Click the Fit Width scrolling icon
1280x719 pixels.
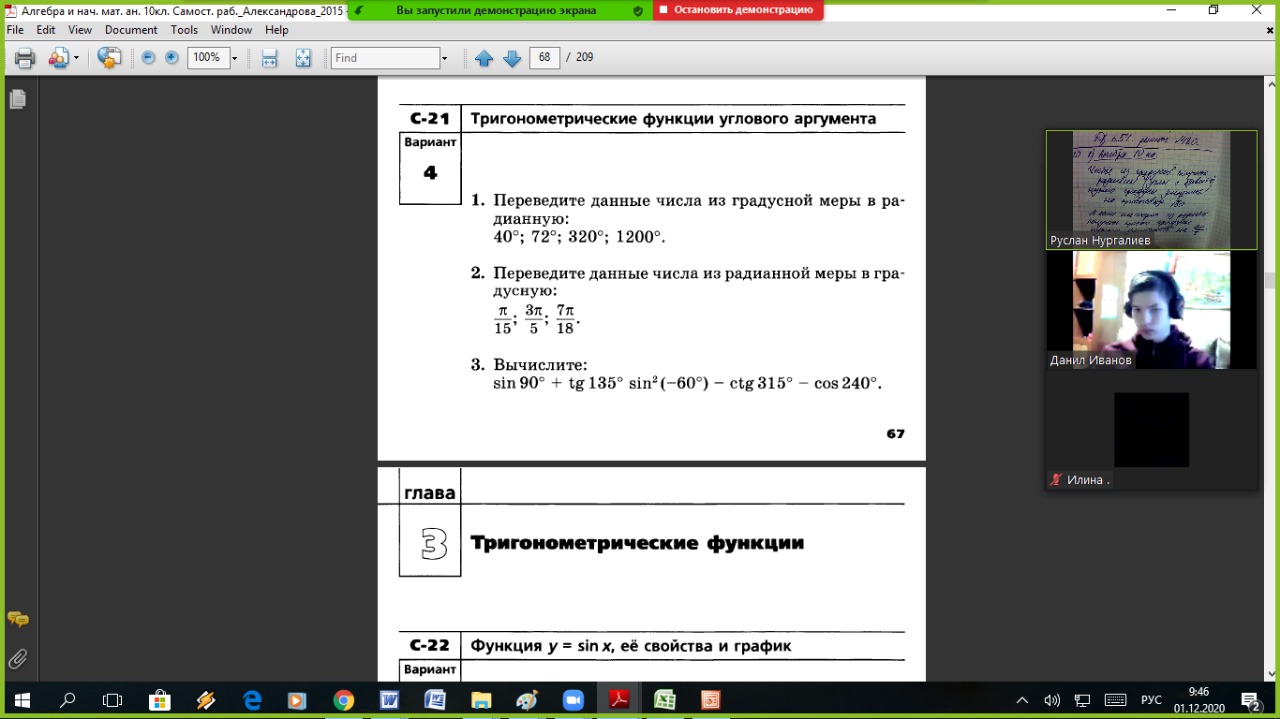[269, 58]
